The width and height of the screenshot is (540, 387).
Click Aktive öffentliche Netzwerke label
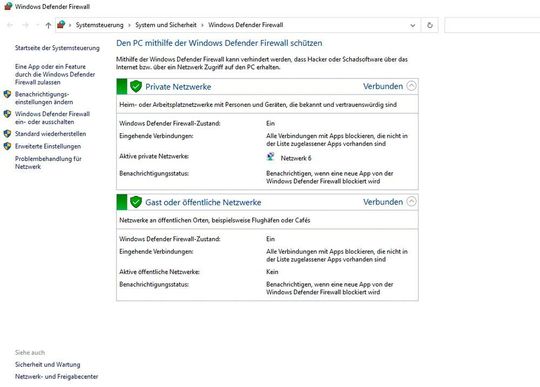(159, 272)
